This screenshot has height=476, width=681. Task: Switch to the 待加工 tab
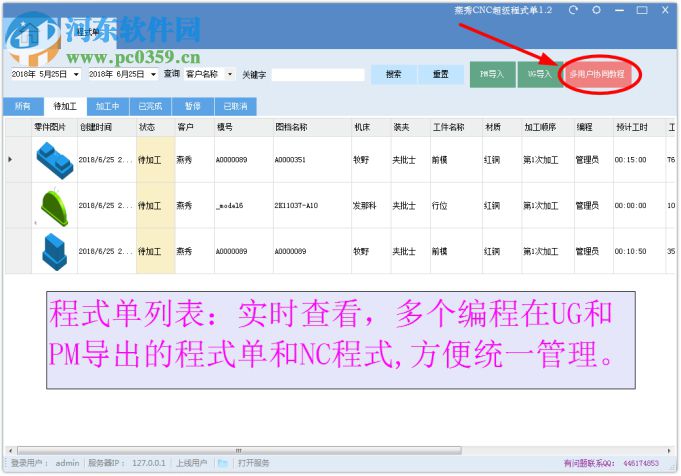click(x=65, y=106)
